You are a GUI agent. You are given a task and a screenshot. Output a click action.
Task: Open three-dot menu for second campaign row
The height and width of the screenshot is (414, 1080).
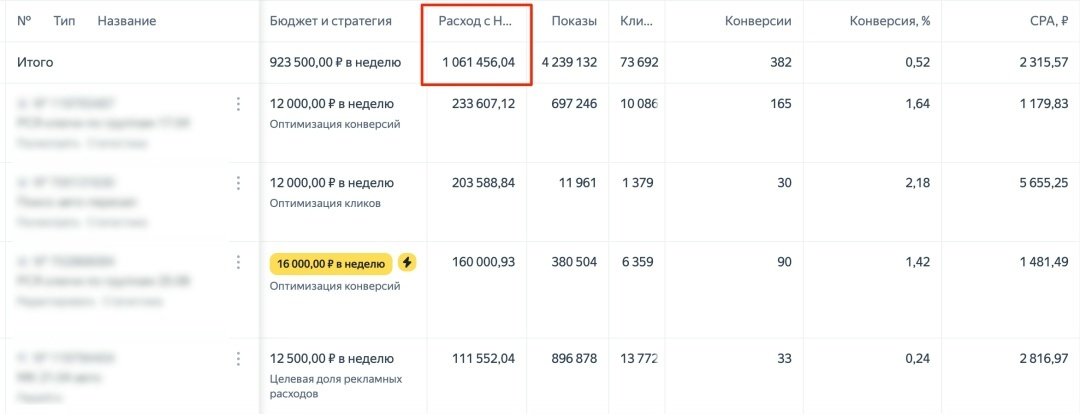(238, 183)
